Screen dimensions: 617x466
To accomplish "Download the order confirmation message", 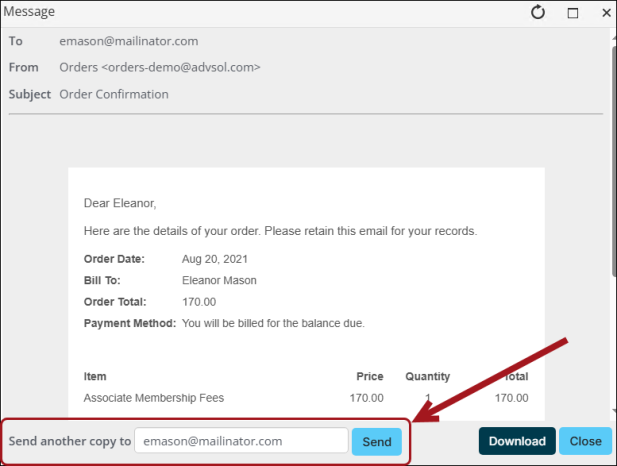I will tap(517, 441).
